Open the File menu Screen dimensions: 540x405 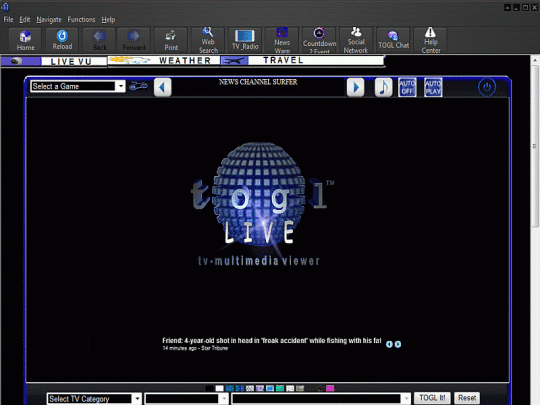point(8,20)
